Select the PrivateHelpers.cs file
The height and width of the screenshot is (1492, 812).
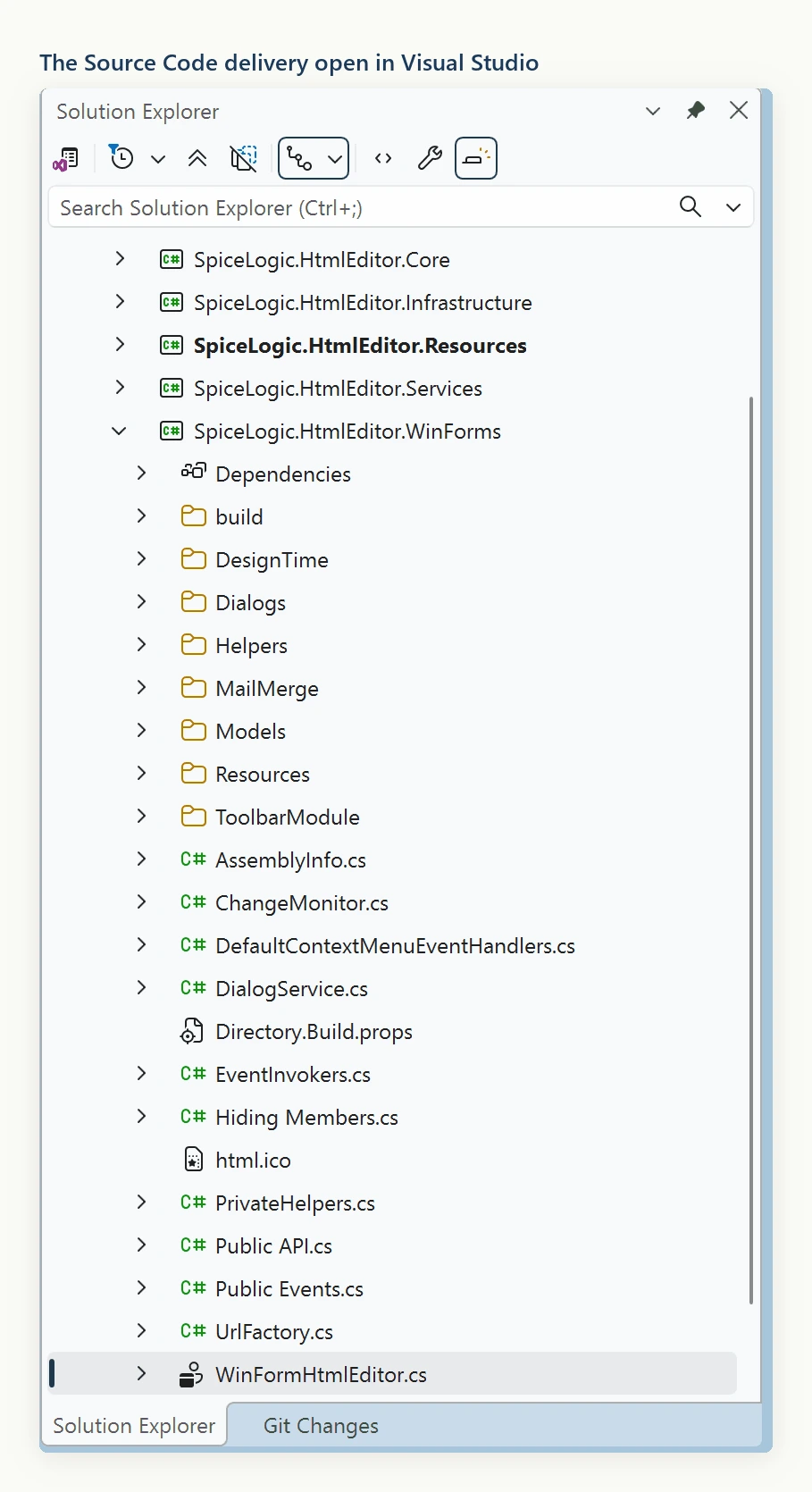296,1203
